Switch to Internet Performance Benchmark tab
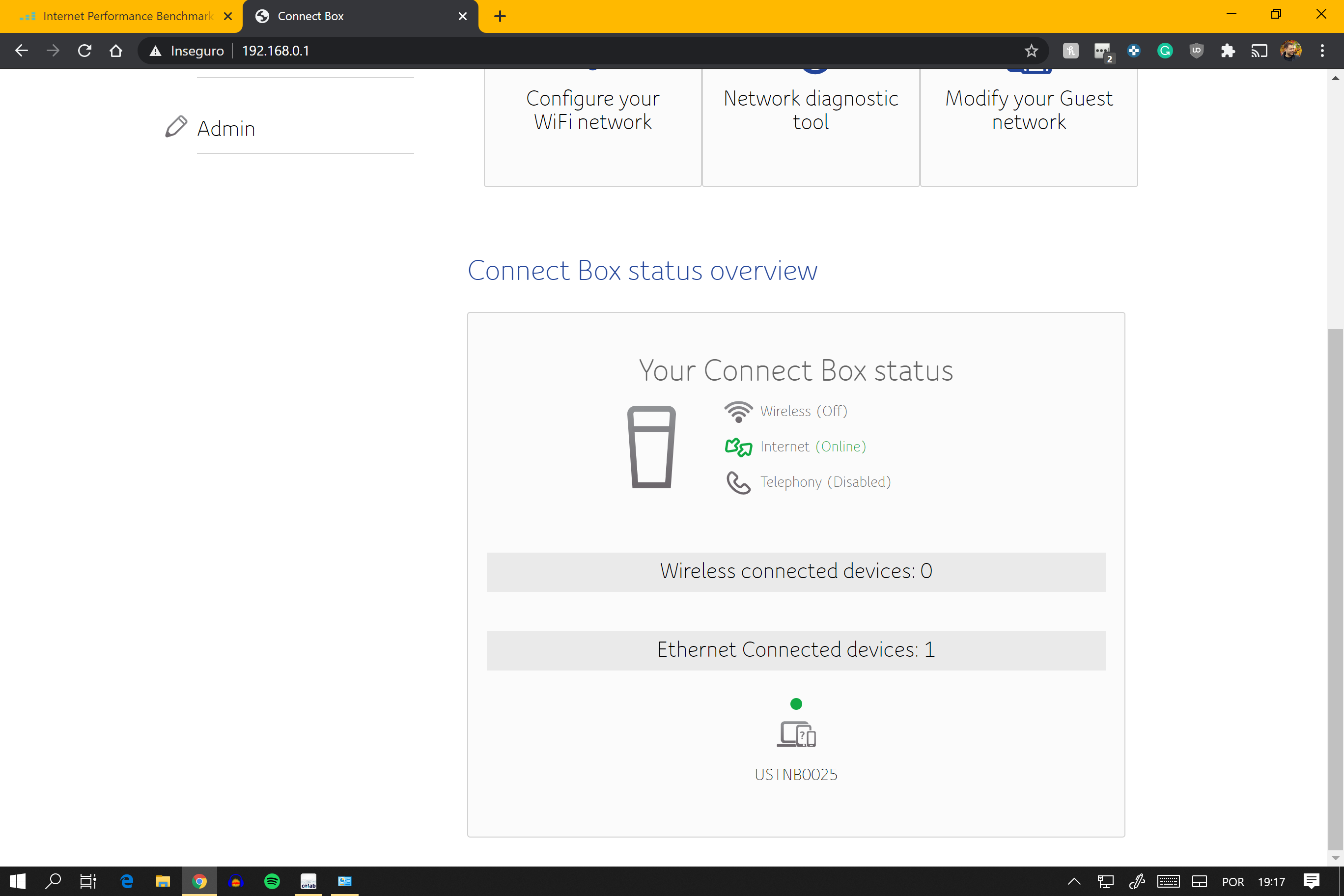This screenshot has height=896, width=1344. click(x=120, y=16)
